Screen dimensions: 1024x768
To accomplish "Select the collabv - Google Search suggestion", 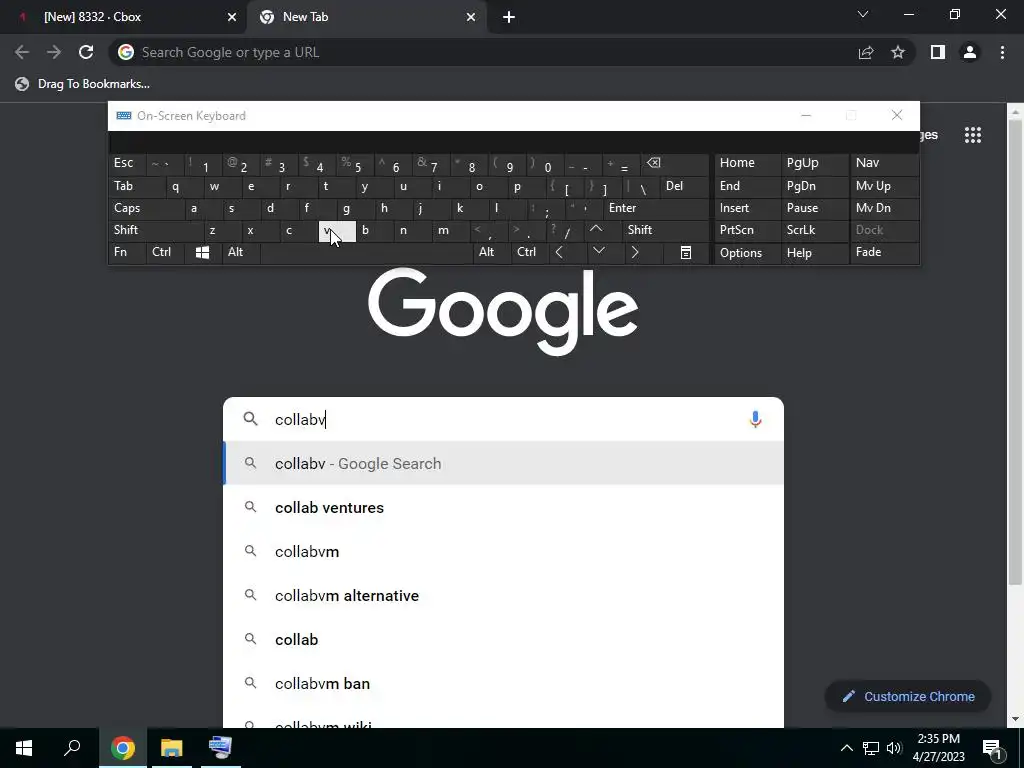I will pos(504,464).
